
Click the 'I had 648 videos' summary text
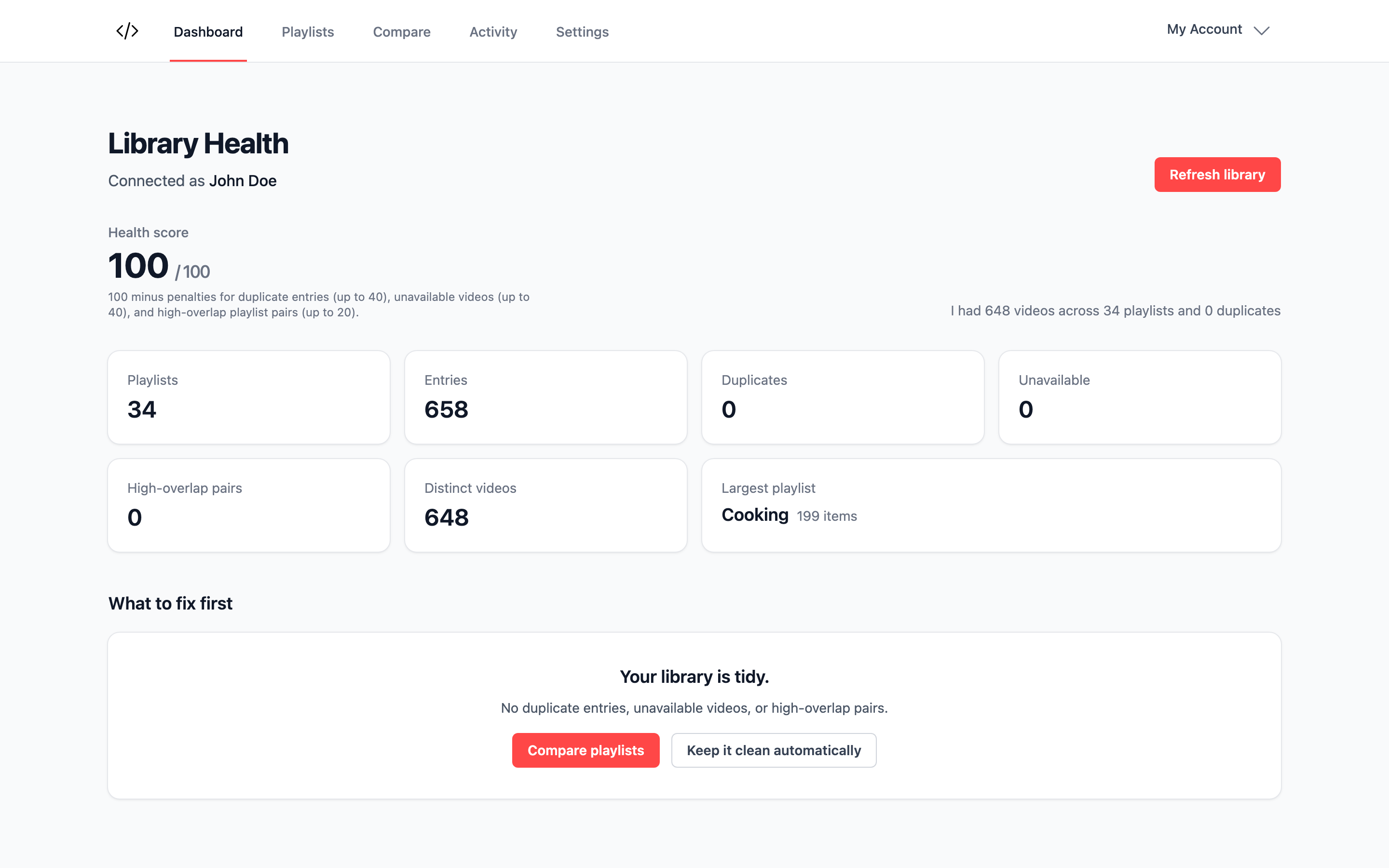click(x=1115, y=311)
